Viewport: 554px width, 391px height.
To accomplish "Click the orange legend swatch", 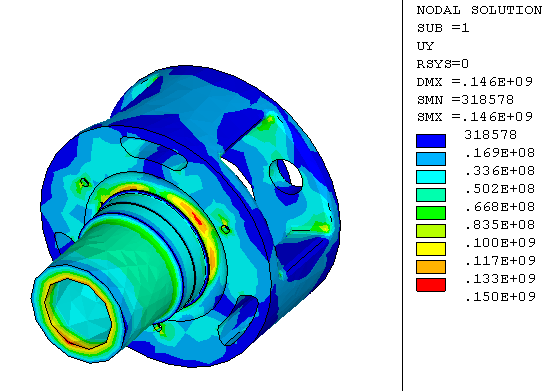I will point(431,267).
